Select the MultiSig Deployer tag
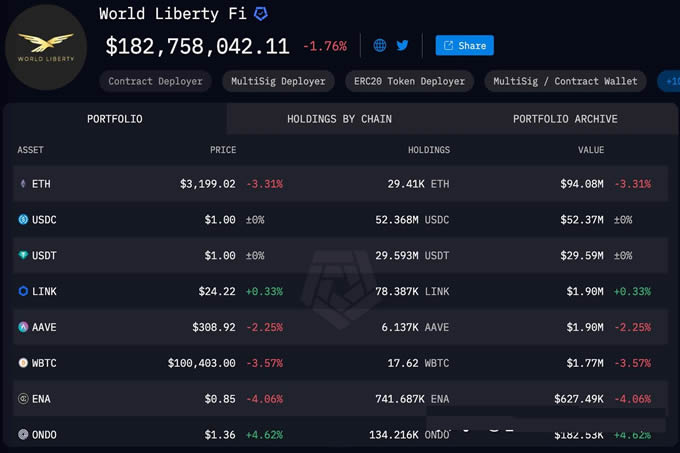The height and width of the screenshot is (453, 680). pyautogui.click(x=278, y=81)
